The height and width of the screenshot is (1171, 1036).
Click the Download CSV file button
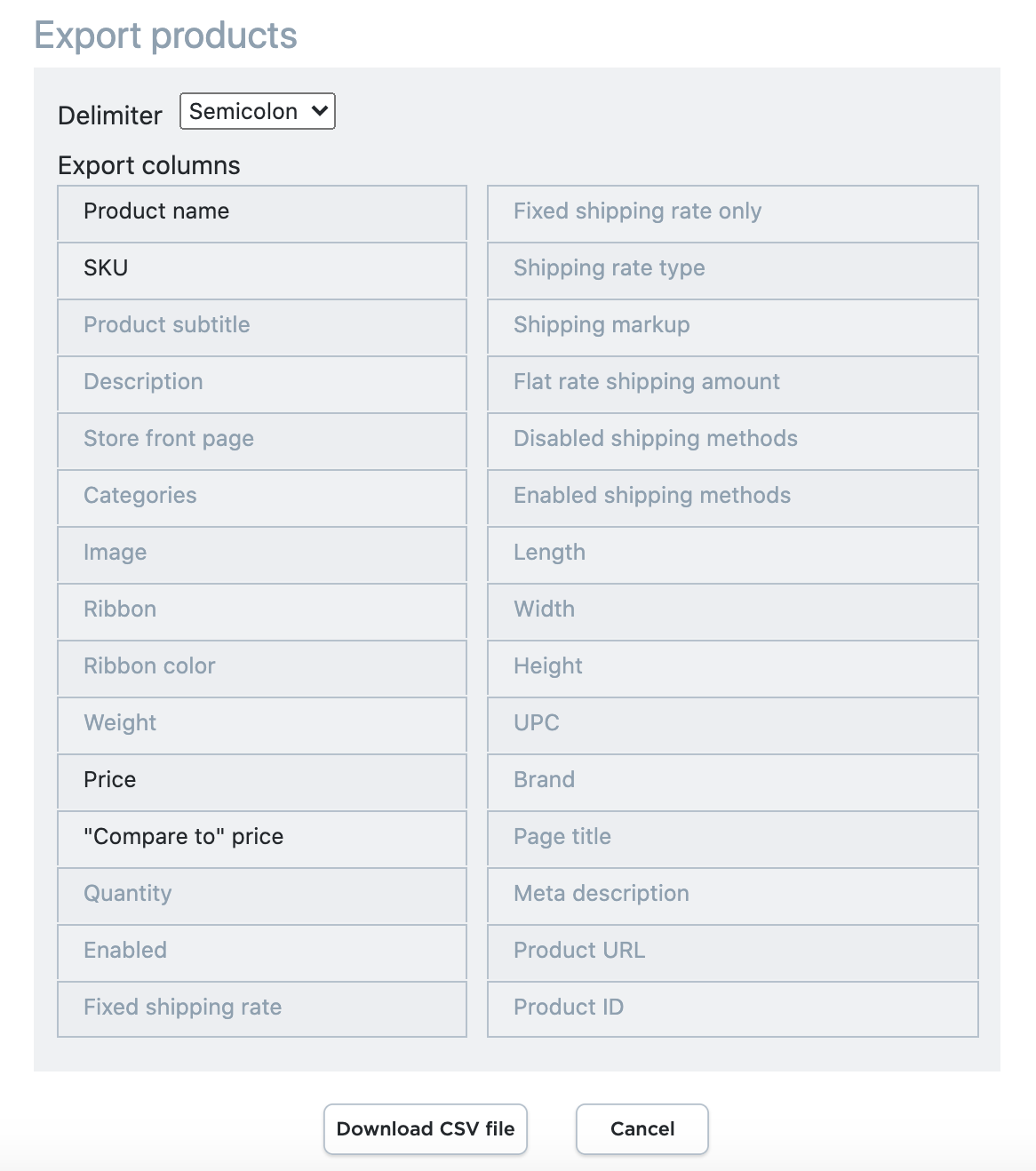[x=425, y=1128]
